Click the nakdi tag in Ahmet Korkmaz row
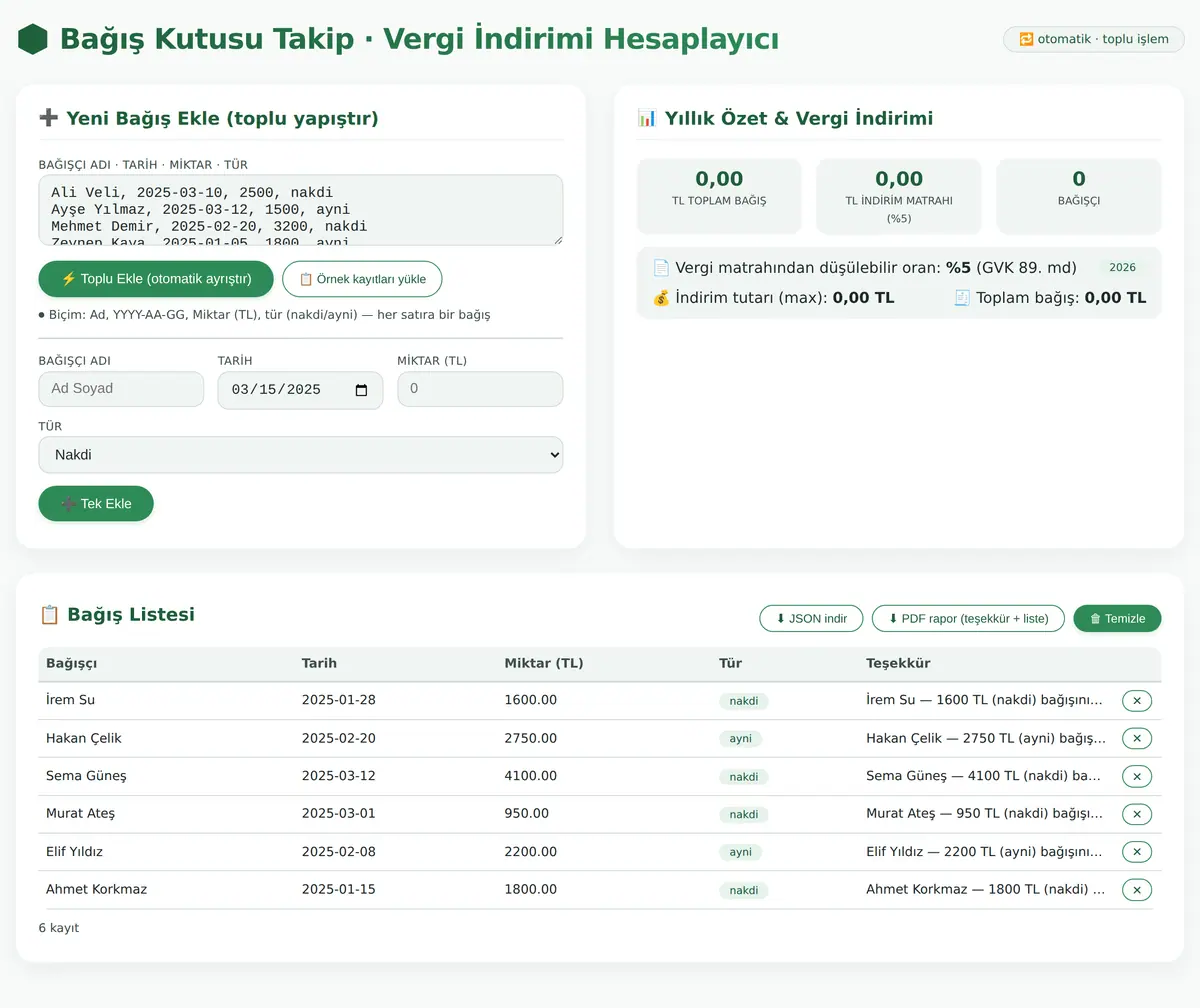 pos(743,890)
